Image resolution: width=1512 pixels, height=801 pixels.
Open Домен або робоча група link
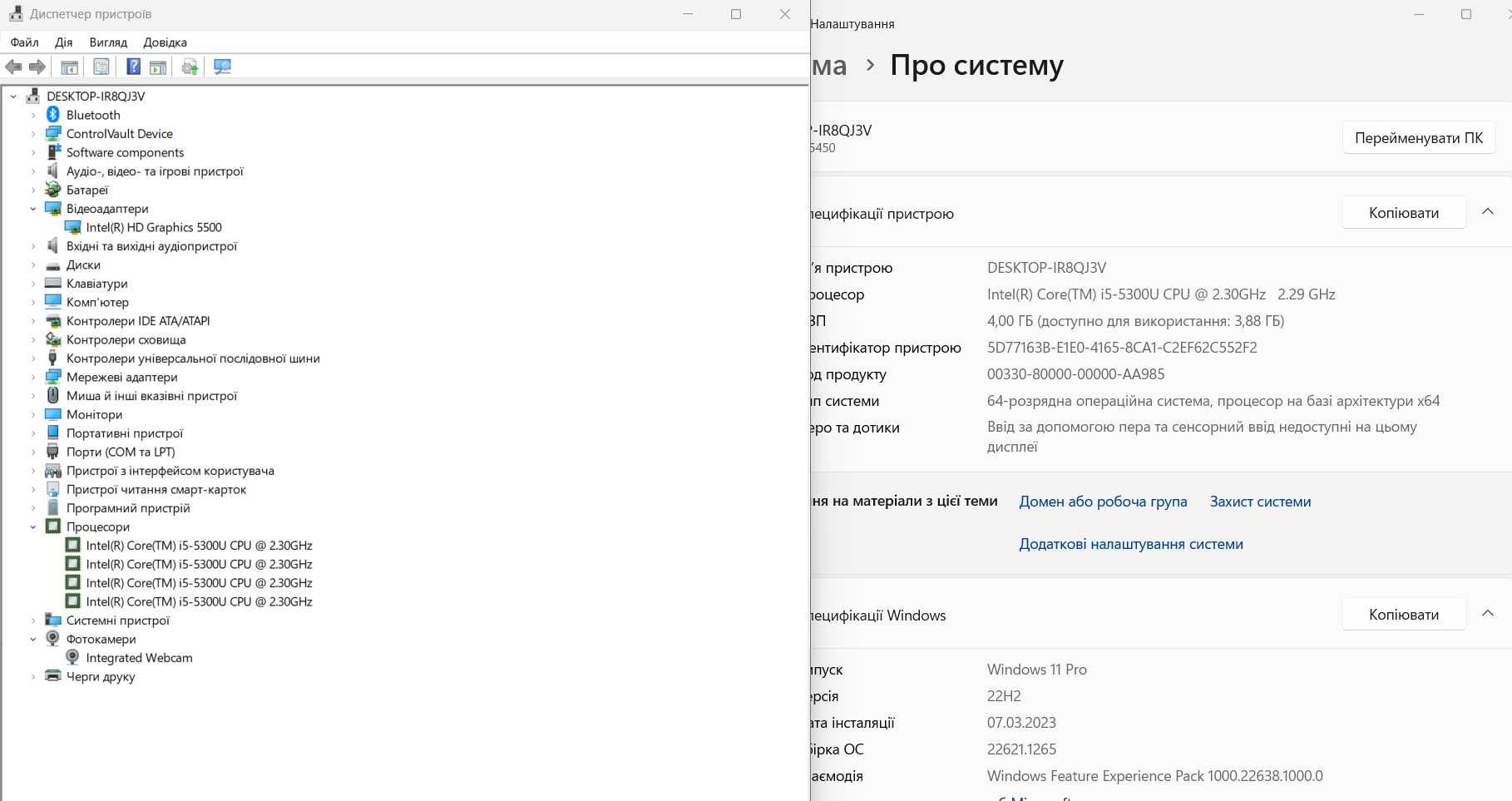1103,502
